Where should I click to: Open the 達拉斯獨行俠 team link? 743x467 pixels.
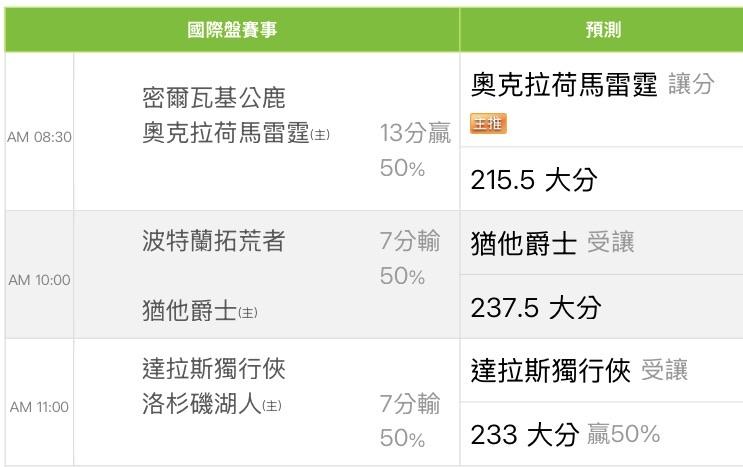213,369
